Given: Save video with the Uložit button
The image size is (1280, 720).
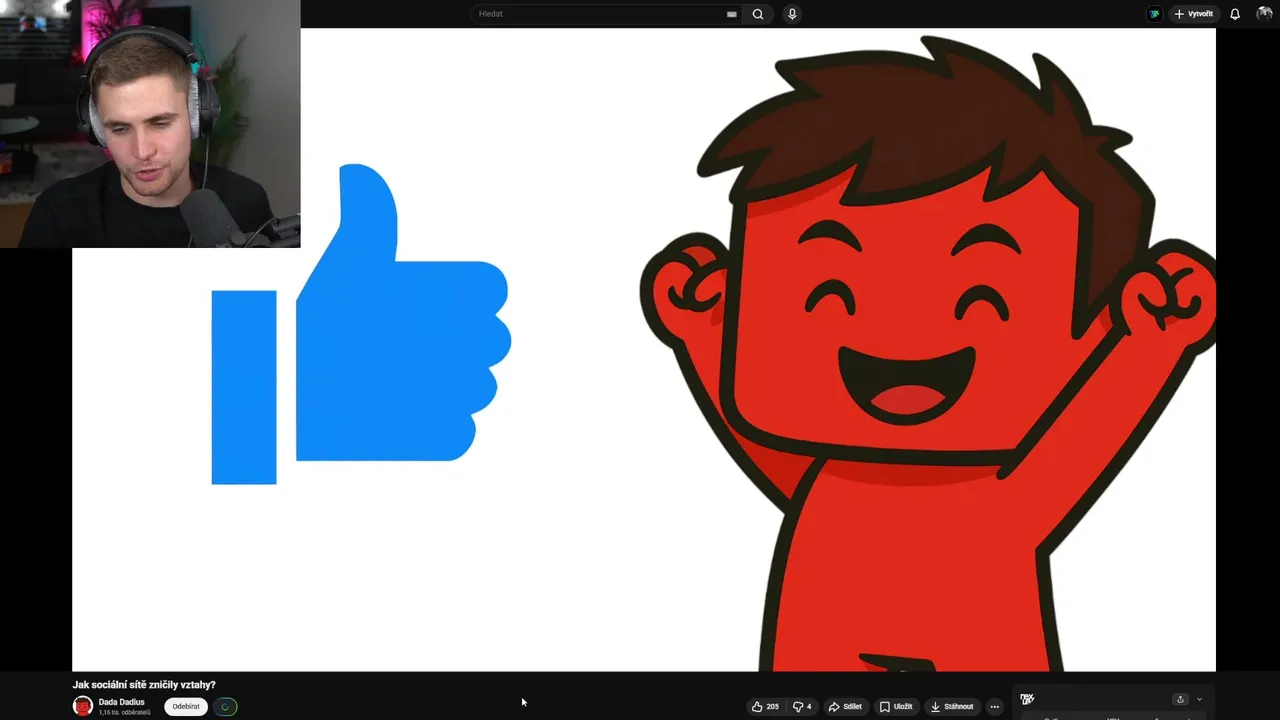Looking at the screenshot, I should click(896, 706).
